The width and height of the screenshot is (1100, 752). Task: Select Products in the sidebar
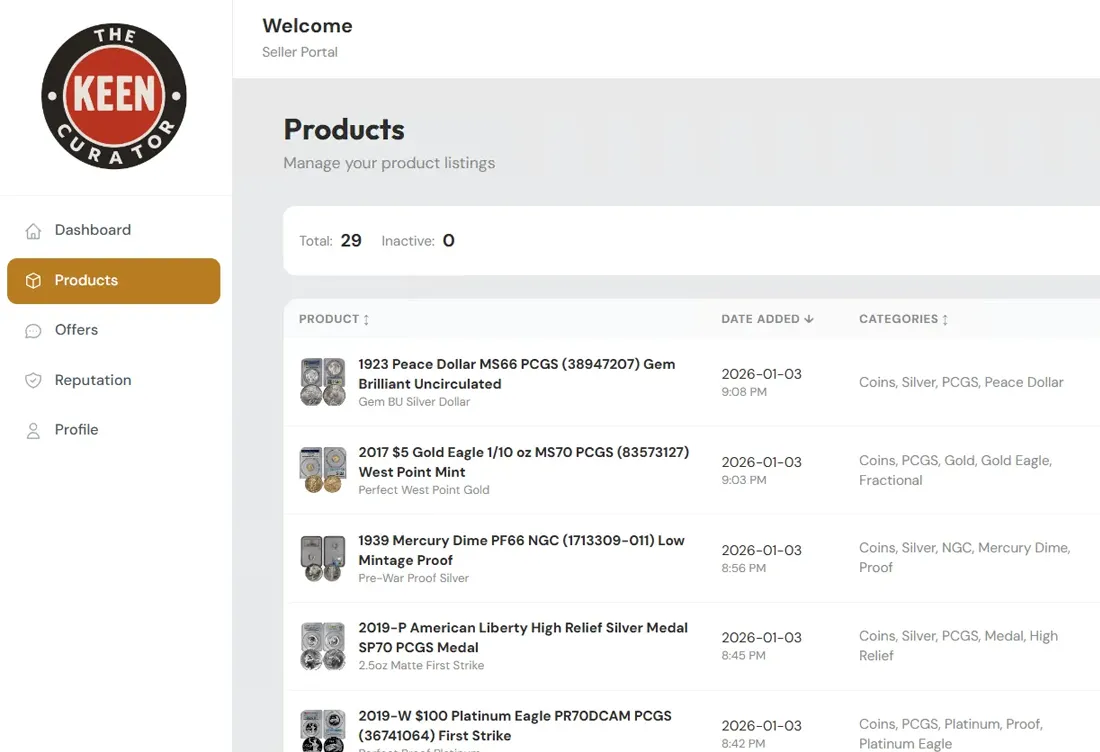(114, 281)
